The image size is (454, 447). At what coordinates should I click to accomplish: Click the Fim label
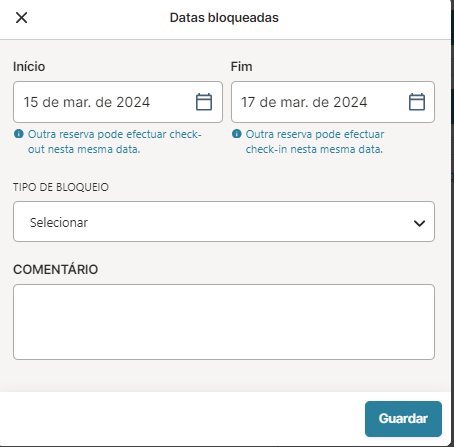[x=241, y=67]
